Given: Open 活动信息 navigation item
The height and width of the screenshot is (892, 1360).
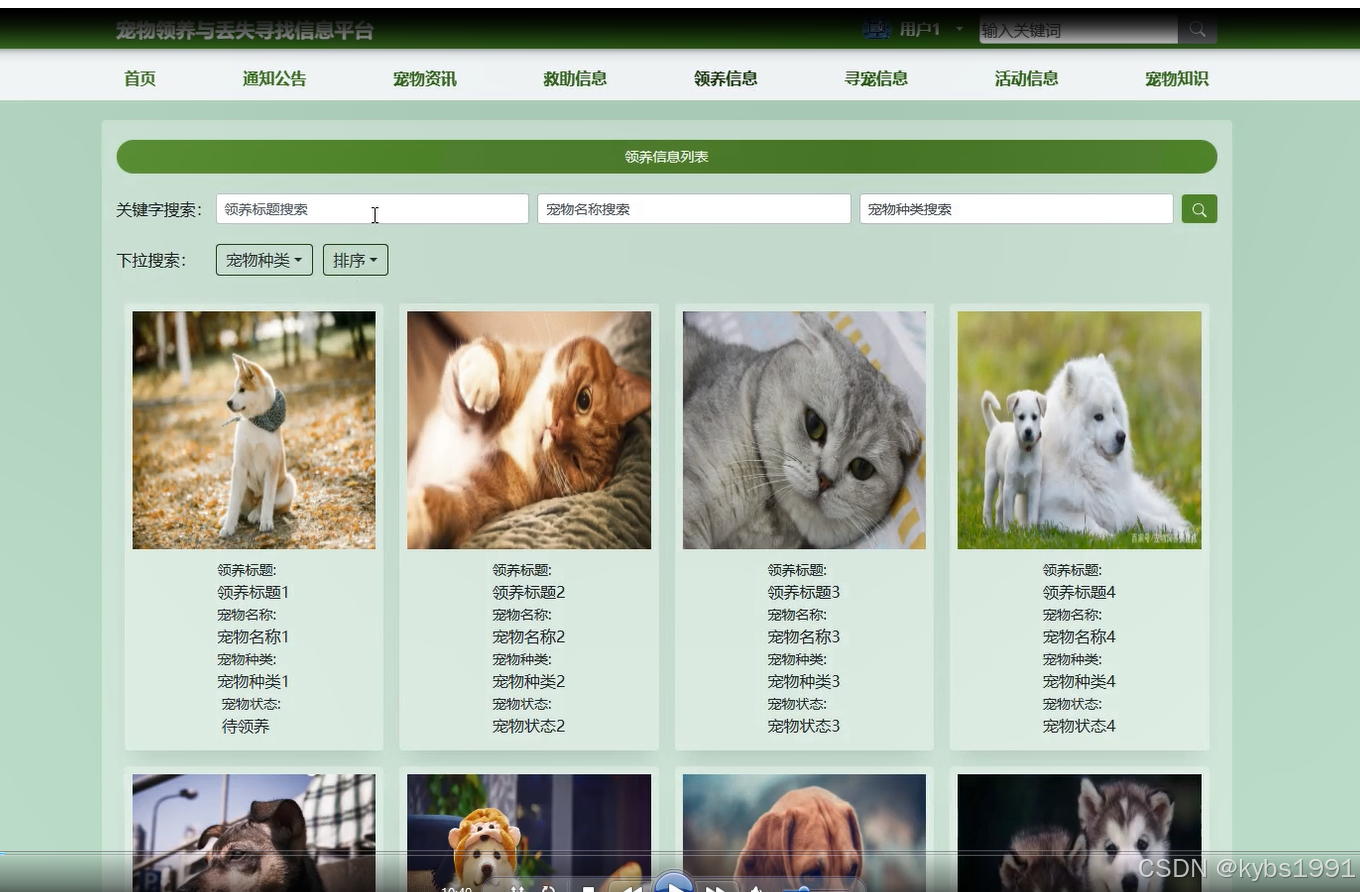Looking at the screenshot, I should (1027, 79).
